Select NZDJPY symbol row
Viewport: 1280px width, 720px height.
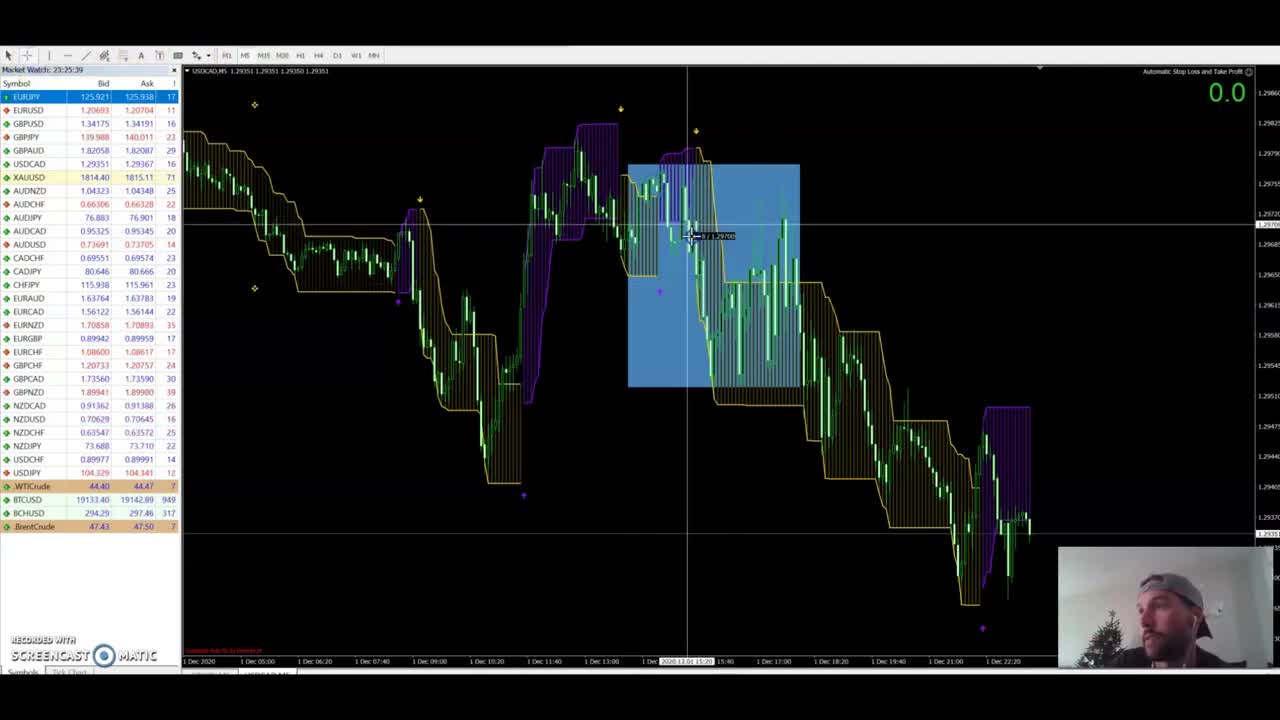[90, 446]
